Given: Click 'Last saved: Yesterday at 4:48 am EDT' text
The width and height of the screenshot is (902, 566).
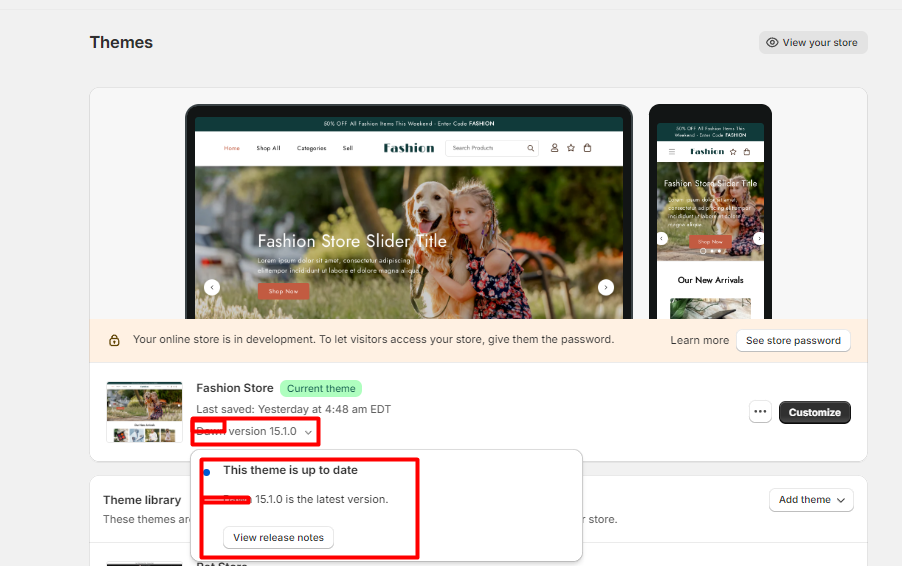Looking at the screenshot, I should (x=293, y=410).
